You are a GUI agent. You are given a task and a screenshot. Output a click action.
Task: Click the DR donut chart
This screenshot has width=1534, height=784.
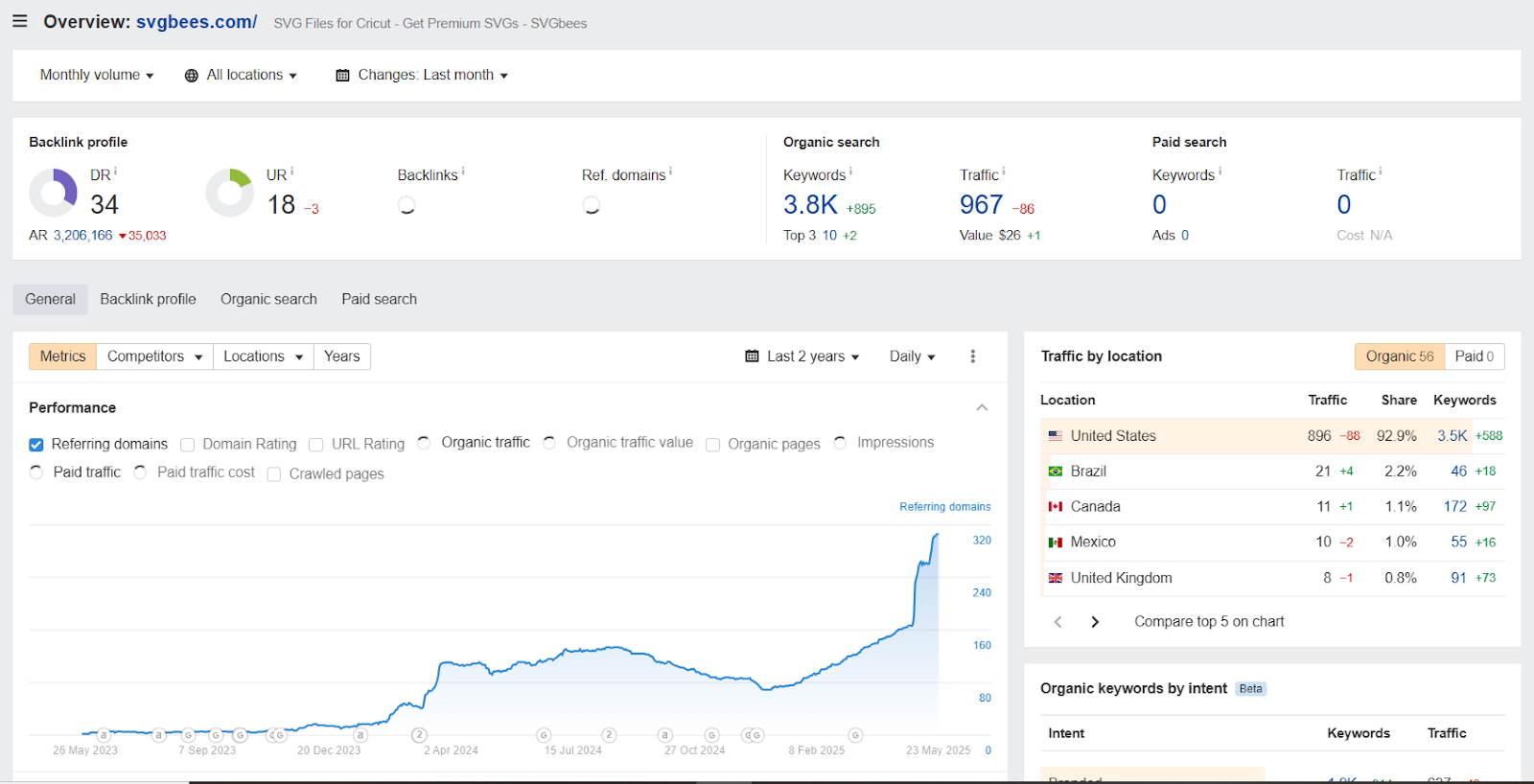tap(53, 193)
